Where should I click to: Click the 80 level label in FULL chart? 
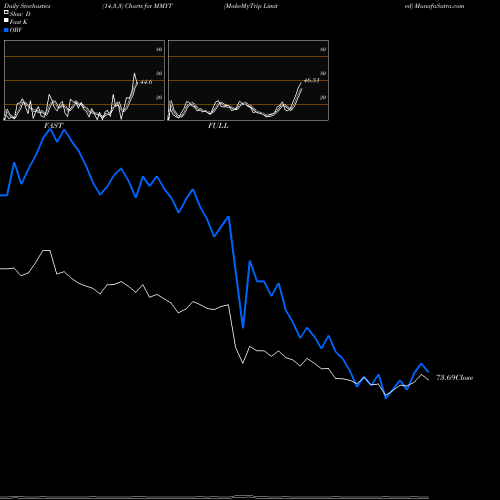[323, 49]
